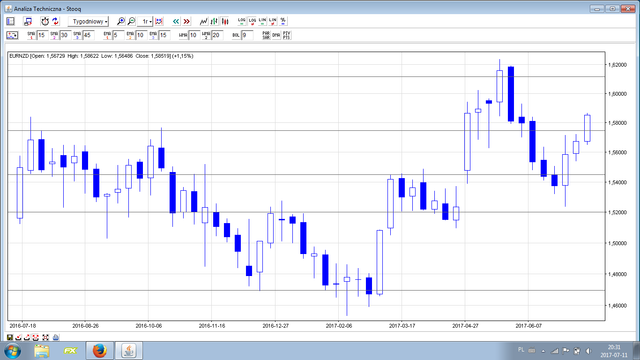Click the 2016-07-18 date label

pos(22,326)
